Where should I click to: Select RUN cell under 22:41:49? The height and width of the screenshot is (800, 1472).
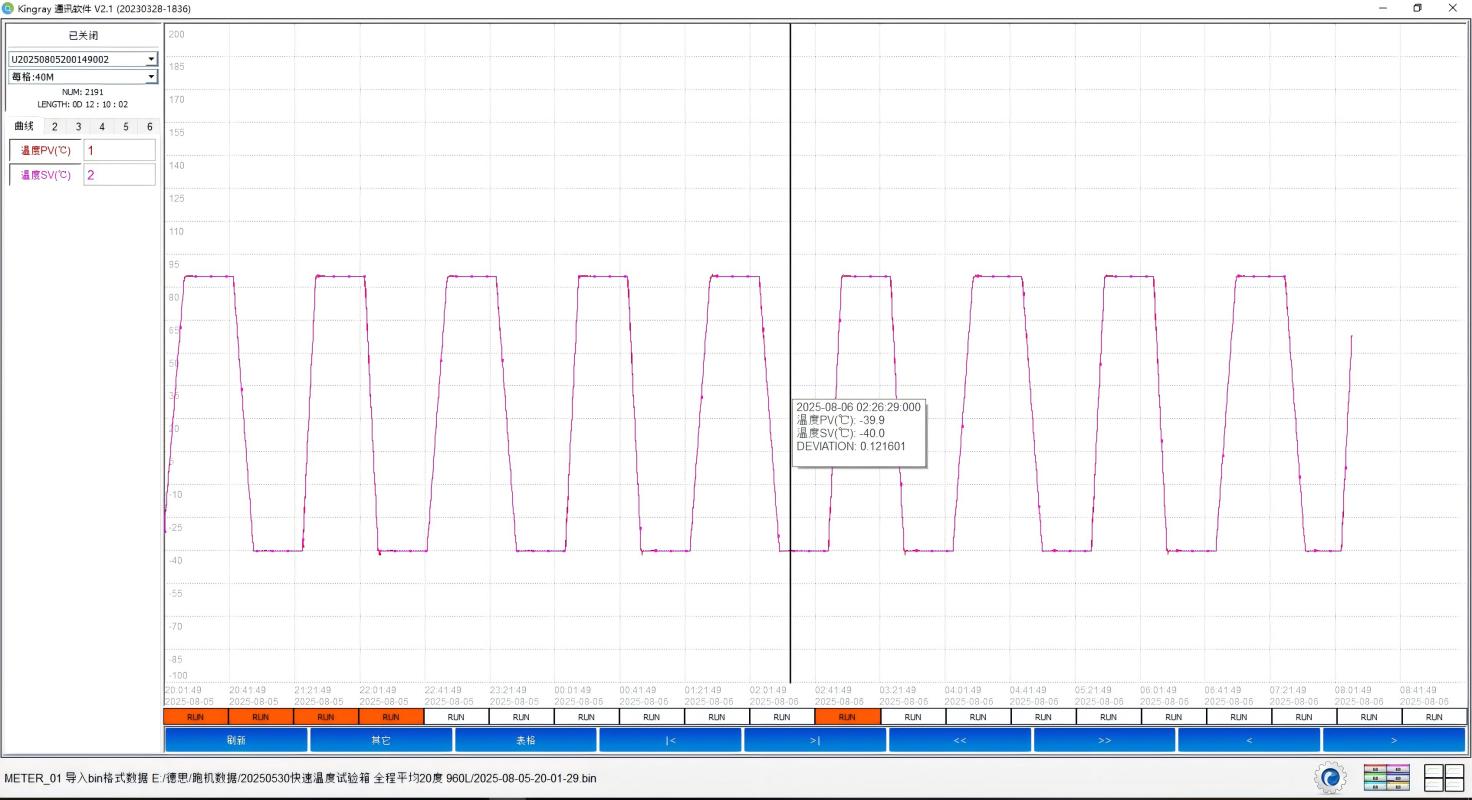pos(456,717)
